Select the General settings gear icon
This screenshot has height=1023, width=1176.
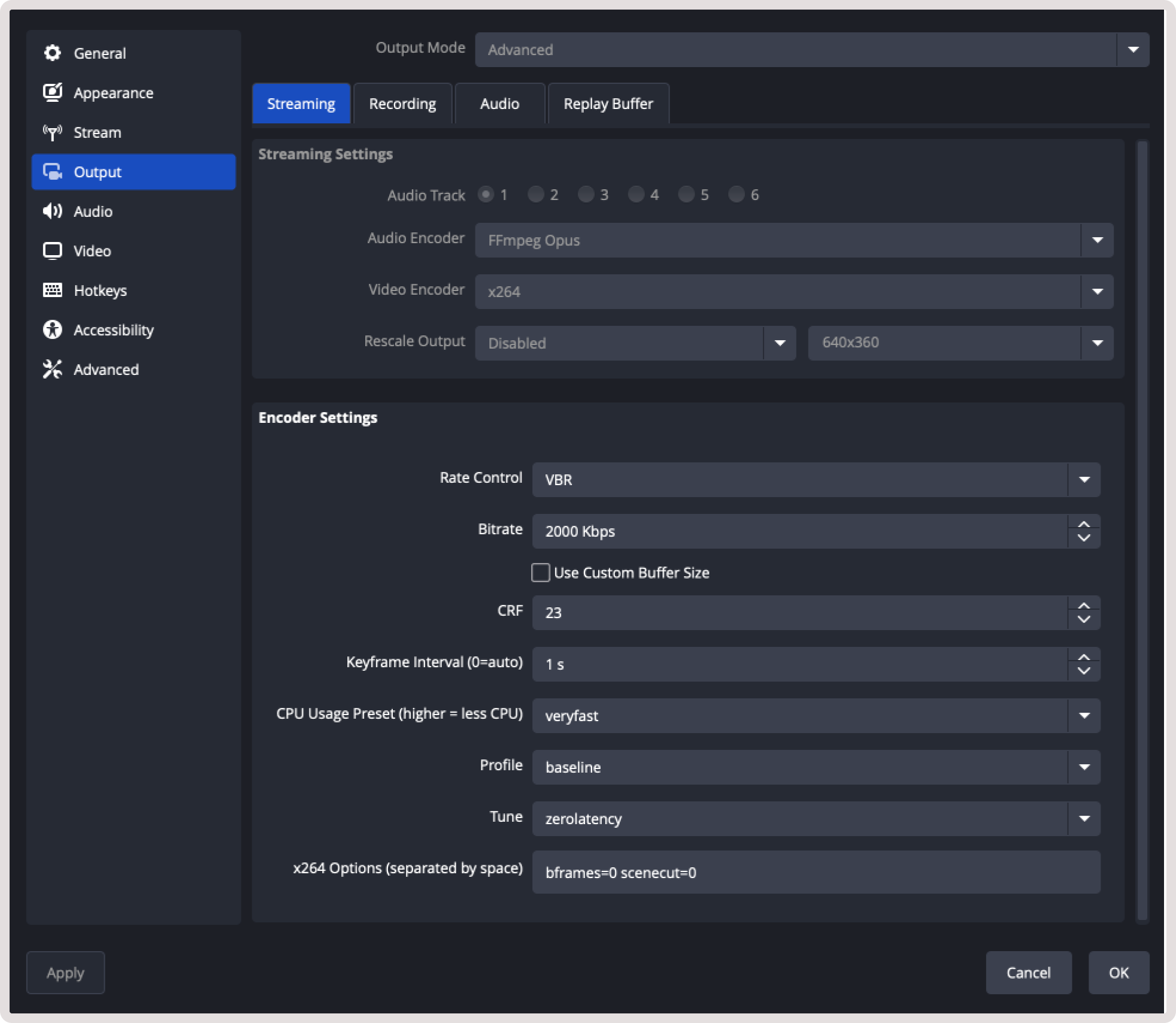tap(53, 53)
